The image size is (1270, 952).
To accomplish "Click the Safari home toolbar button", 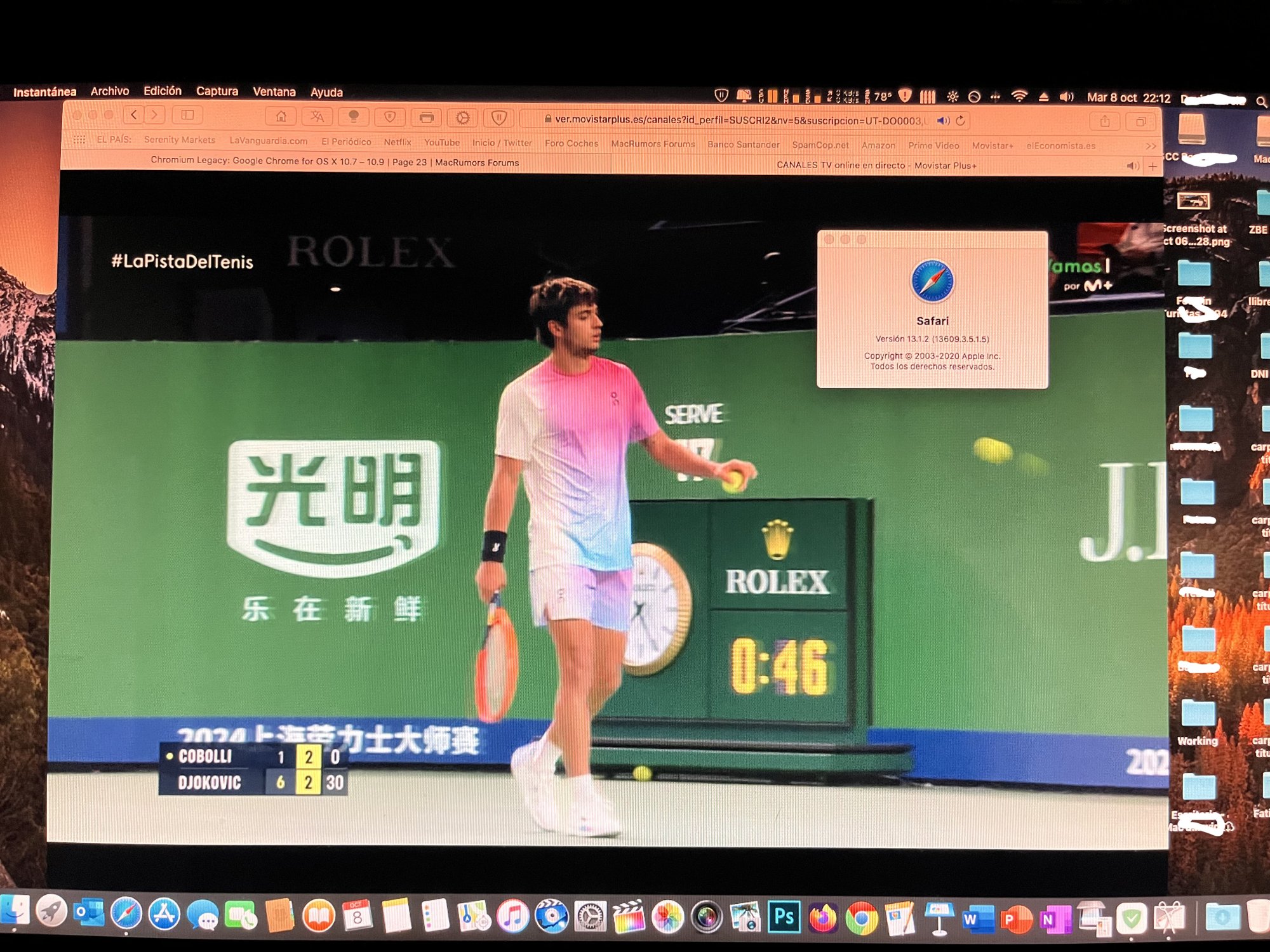I will [281, 116].
